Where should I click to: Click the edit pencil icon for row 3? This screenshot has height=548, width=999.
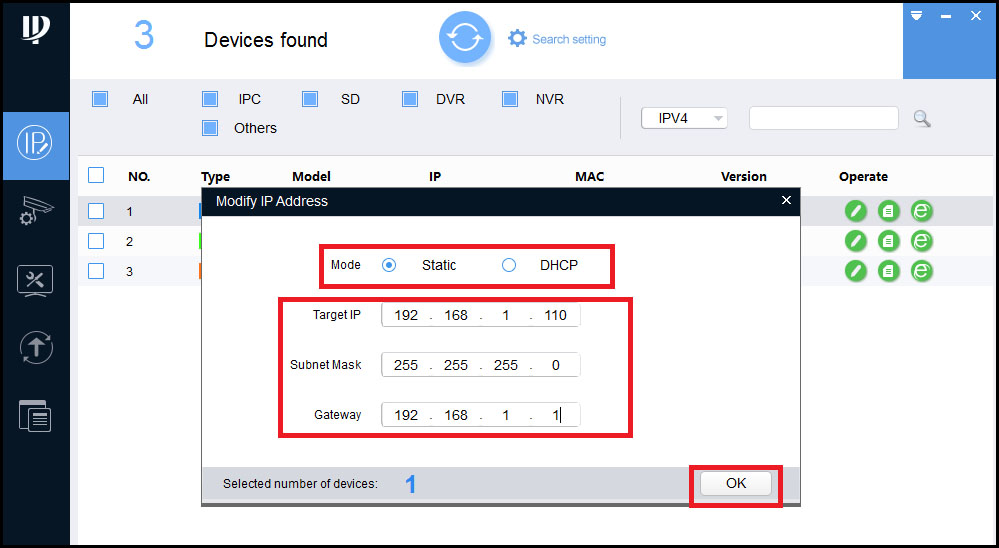point(856,271)
